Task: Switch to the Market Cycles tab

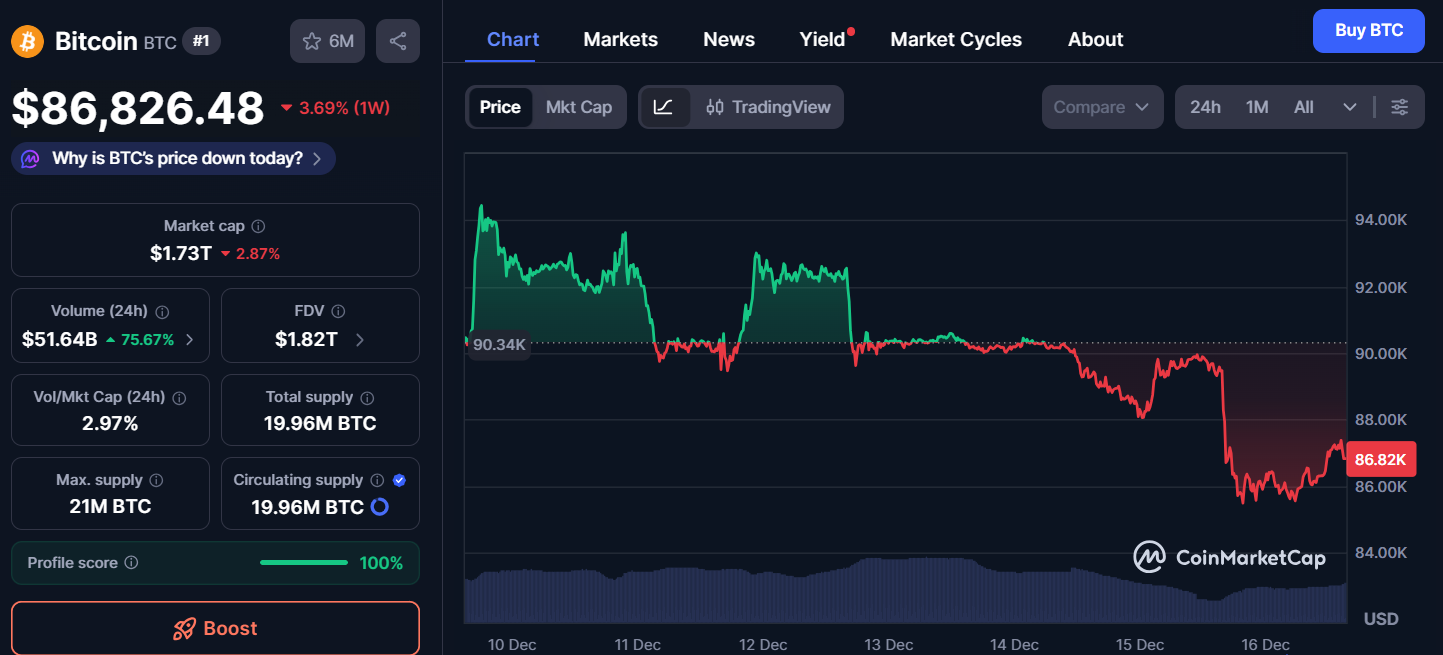Action: coord(956,39)
